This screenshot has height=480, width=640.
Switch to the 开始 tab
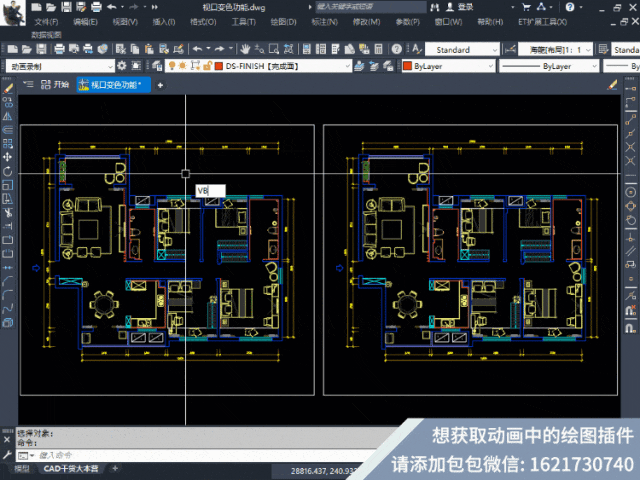(x=55, y=85)
